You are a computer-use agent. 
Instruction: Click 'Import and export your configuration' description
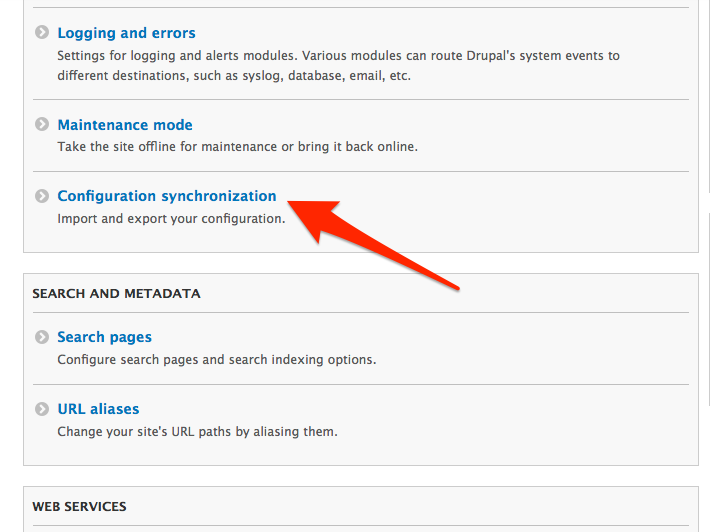tap(171, 219)
